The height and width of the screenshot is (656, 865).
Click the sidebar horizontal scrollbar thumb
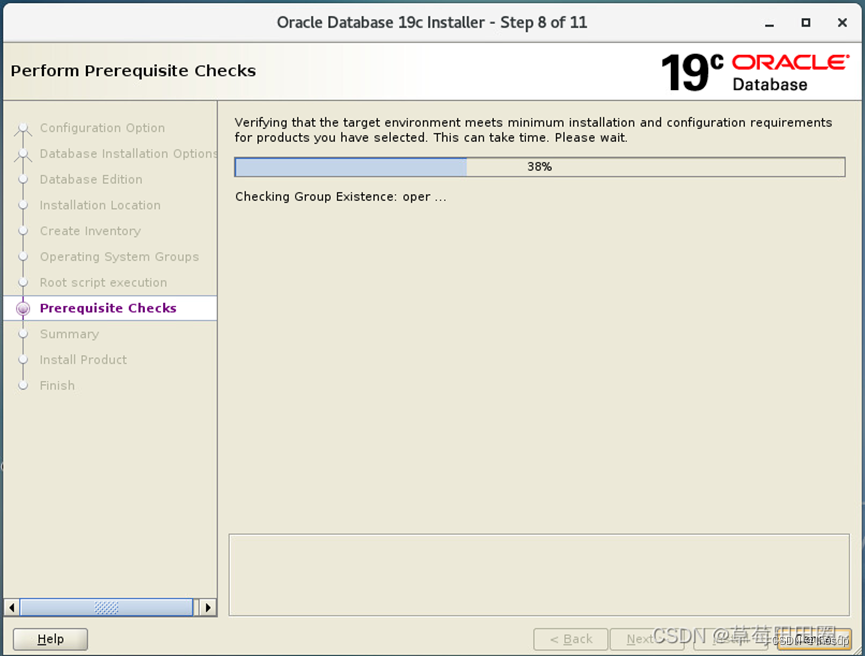click(106, 607)
